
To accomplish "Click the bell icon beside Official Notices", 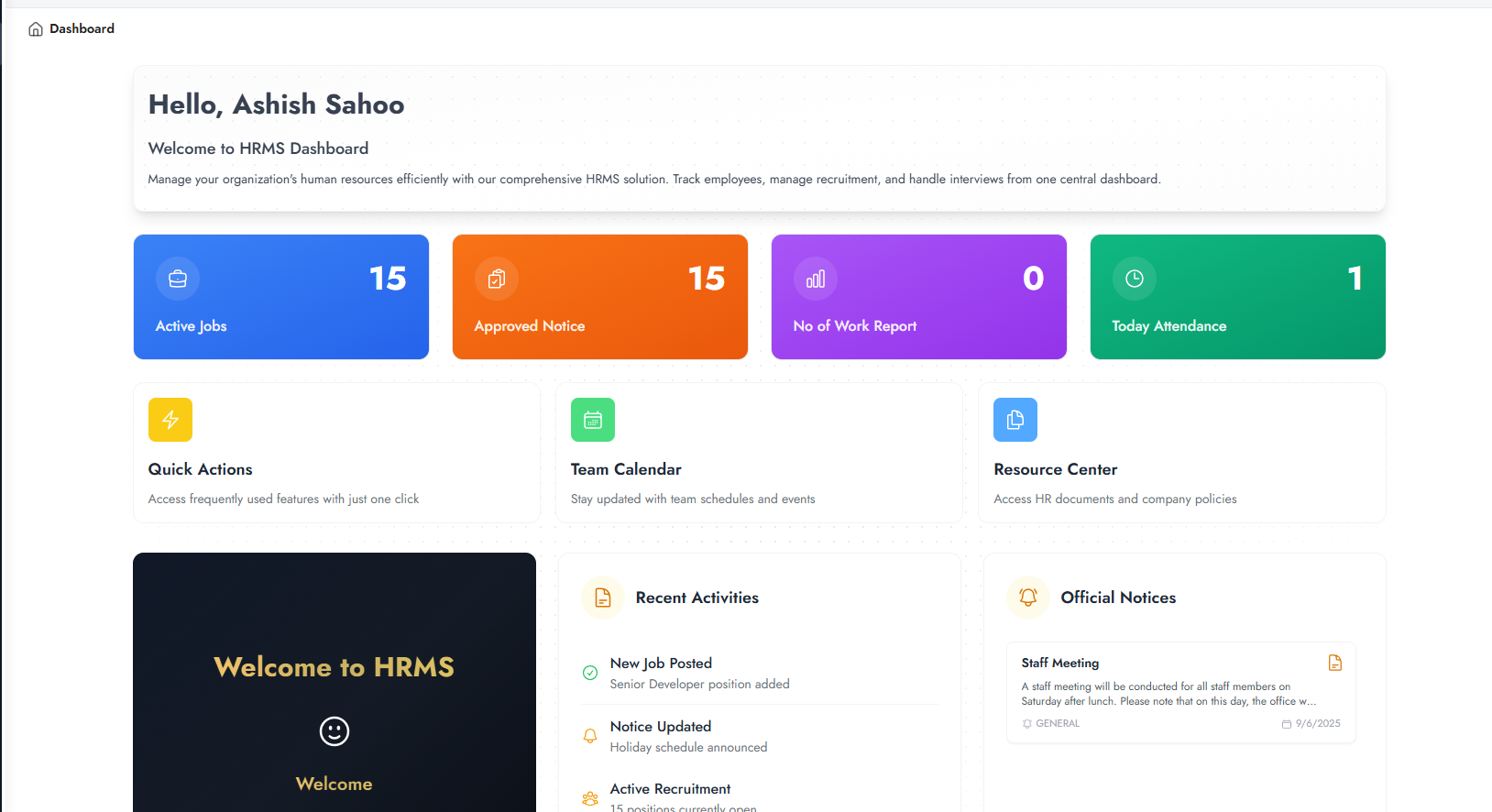I will point(1028,598).
